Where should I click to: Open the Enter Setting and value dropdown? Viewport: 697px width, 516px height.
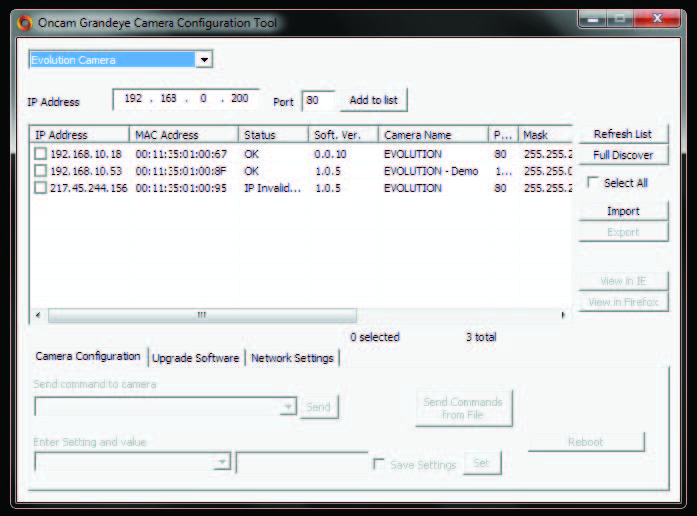pos(222,462)
